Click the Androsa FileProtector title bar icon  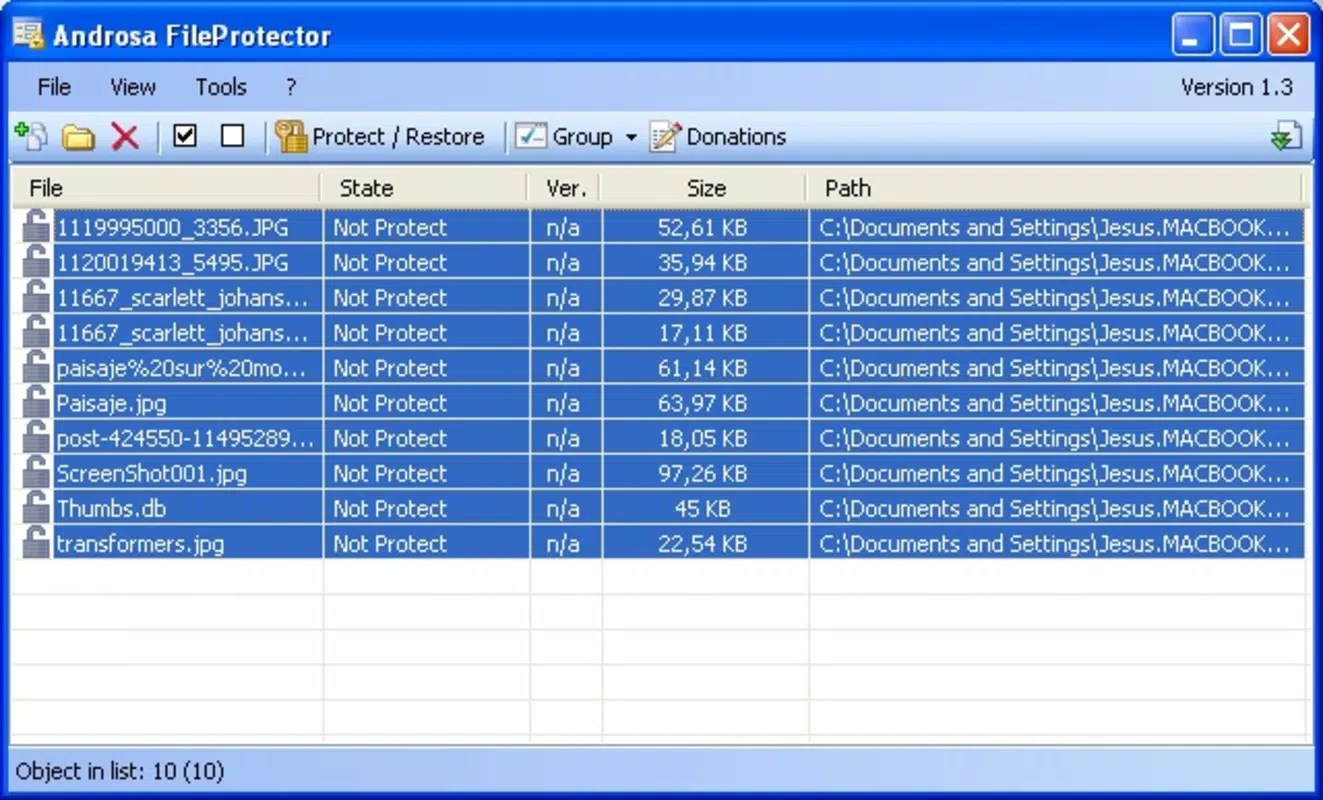click(x=29, y=35)
